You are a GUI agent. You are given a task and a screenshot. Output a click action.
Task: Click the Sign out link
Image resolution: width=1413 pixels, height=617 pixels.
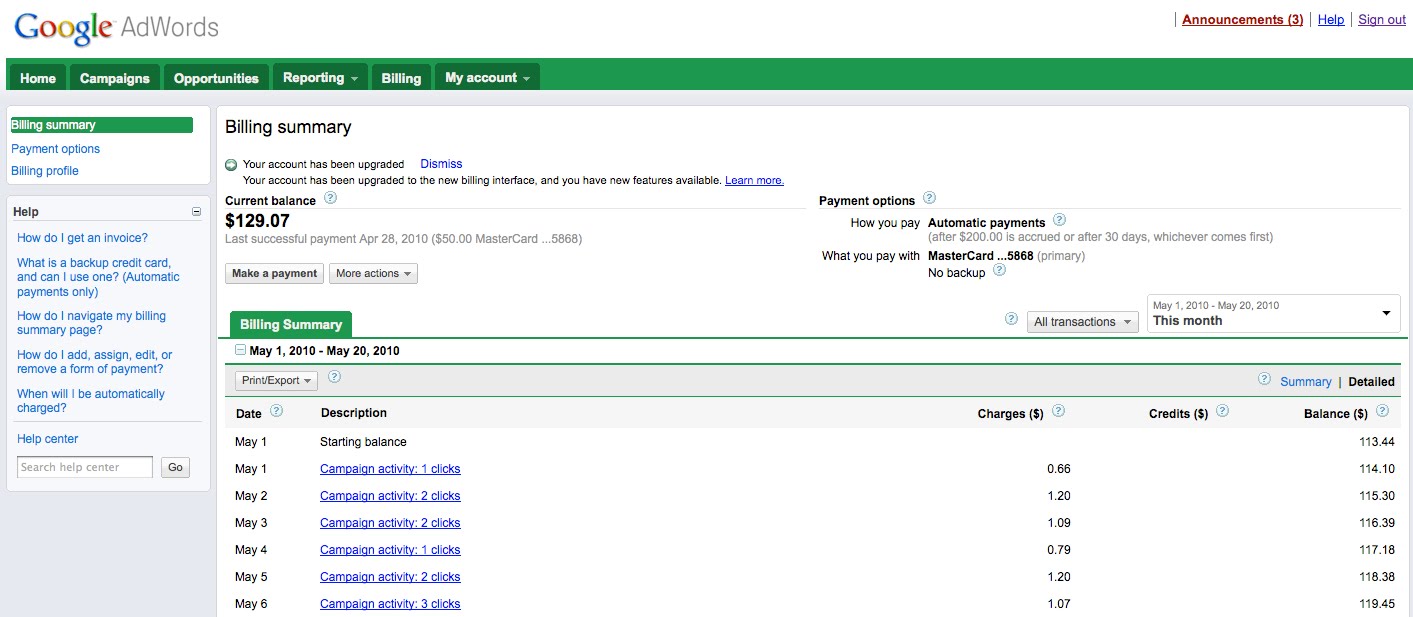point(1382,20)
